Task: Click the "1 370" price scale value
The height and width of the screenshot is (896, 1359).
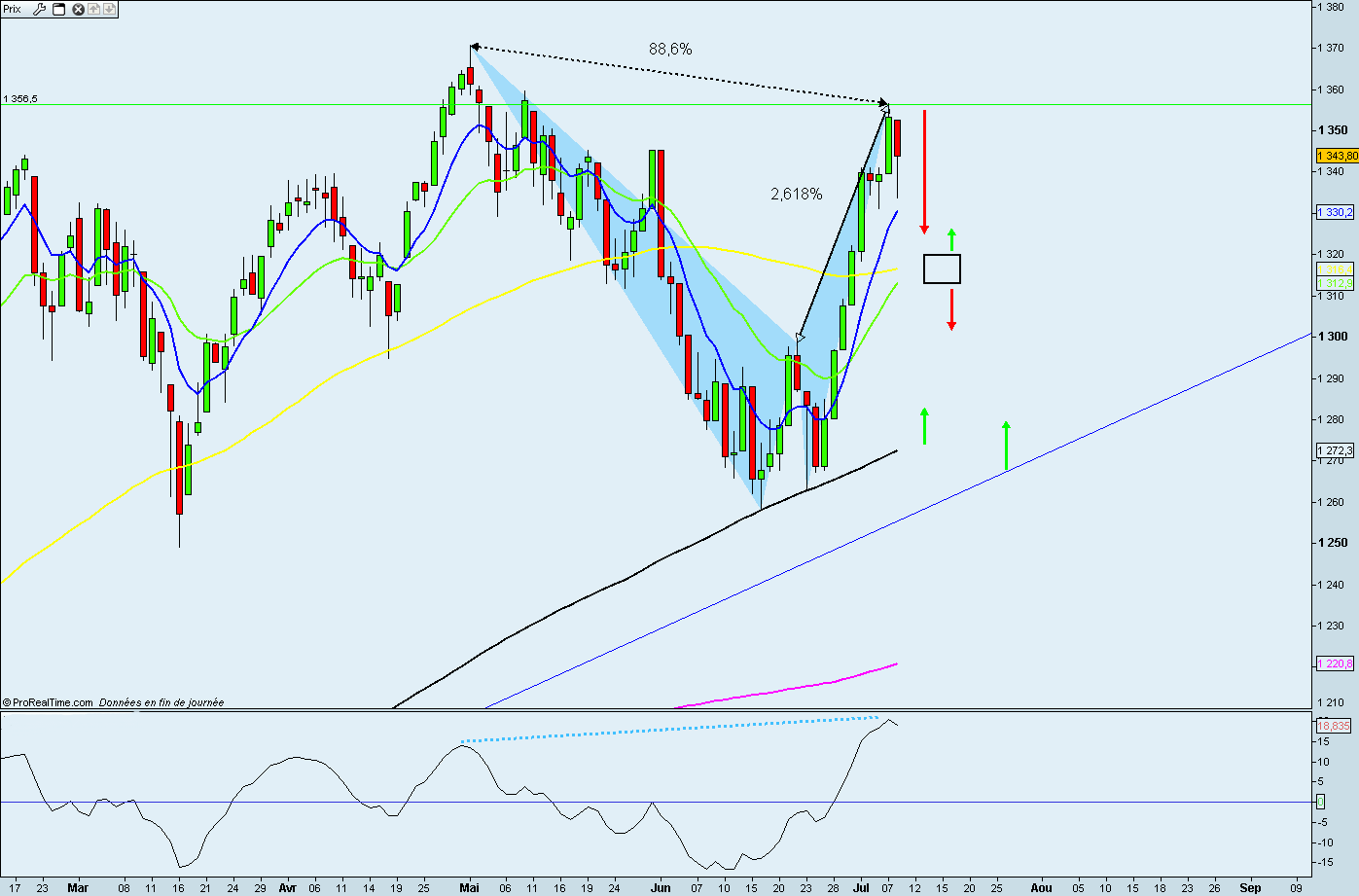Action: click(1332, 48)
